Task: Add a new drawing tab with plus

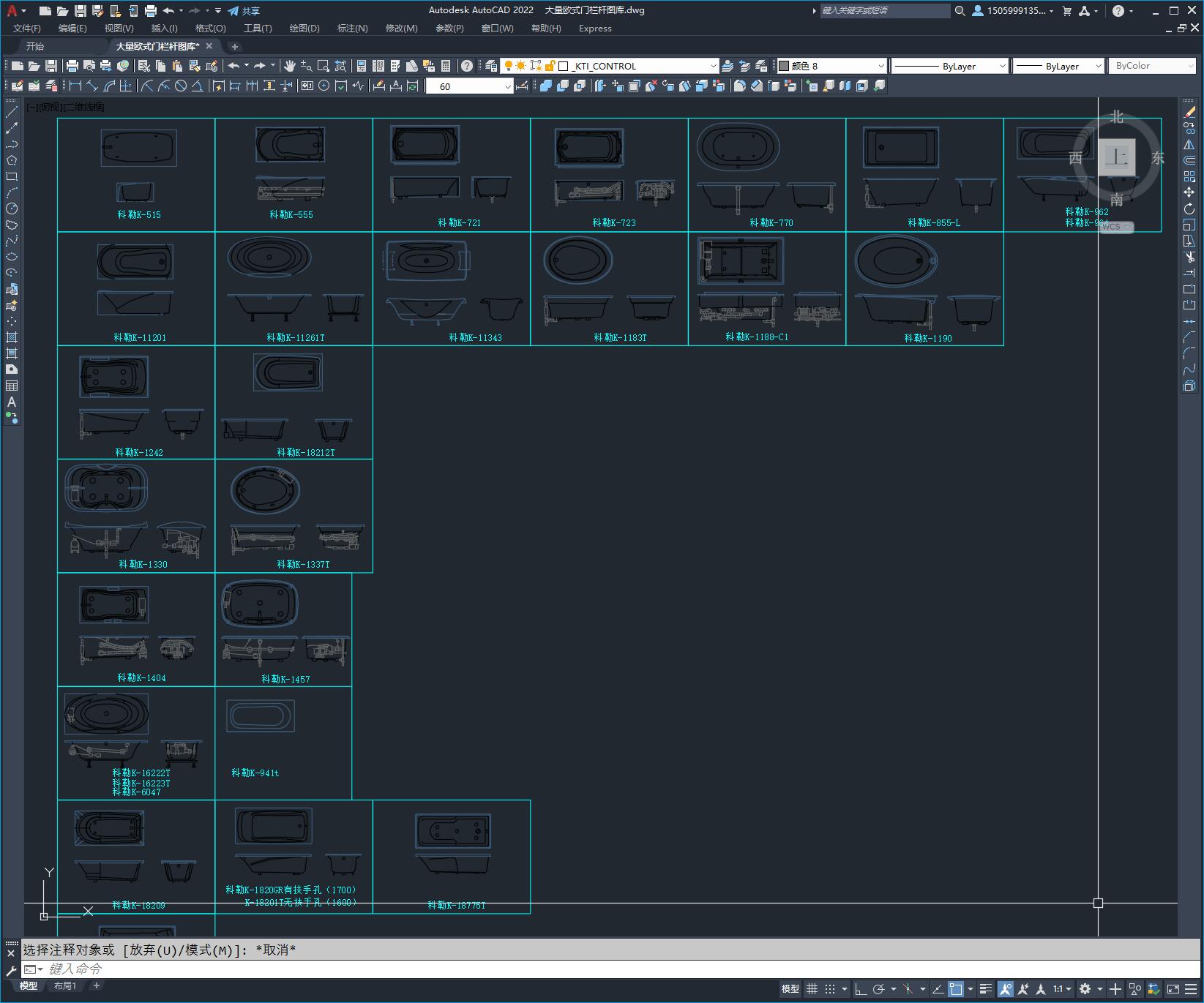Action: (x=235, y=47)
